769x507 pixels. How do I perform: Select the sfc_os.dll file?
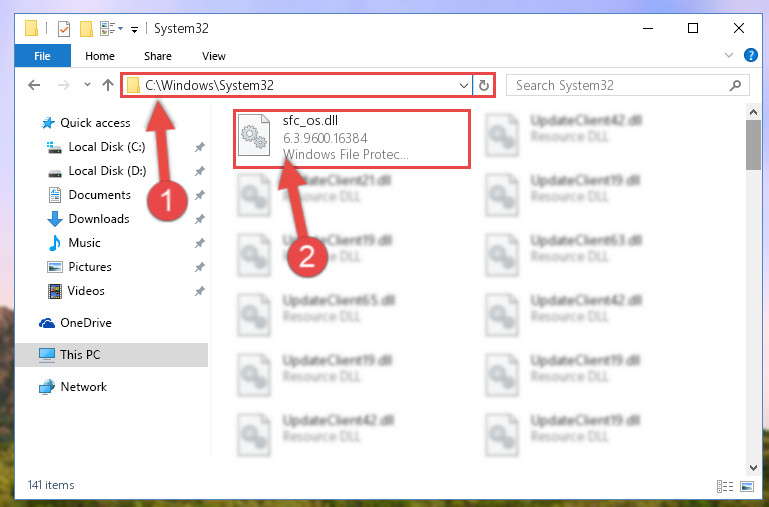click(x=352, y=139)
